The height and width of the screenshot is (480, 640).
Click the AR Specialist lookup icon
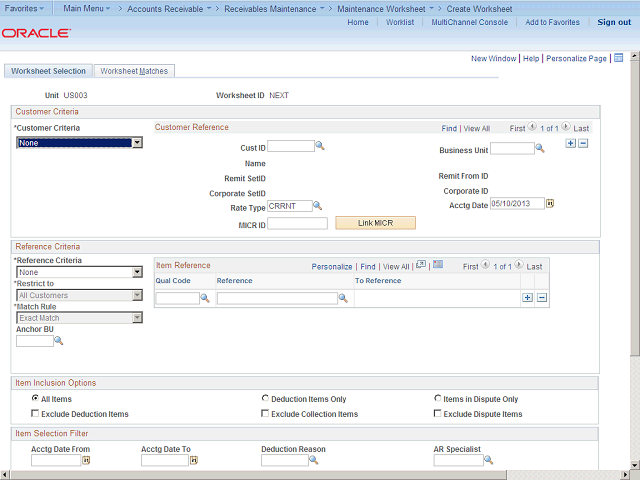click(489, 460)
